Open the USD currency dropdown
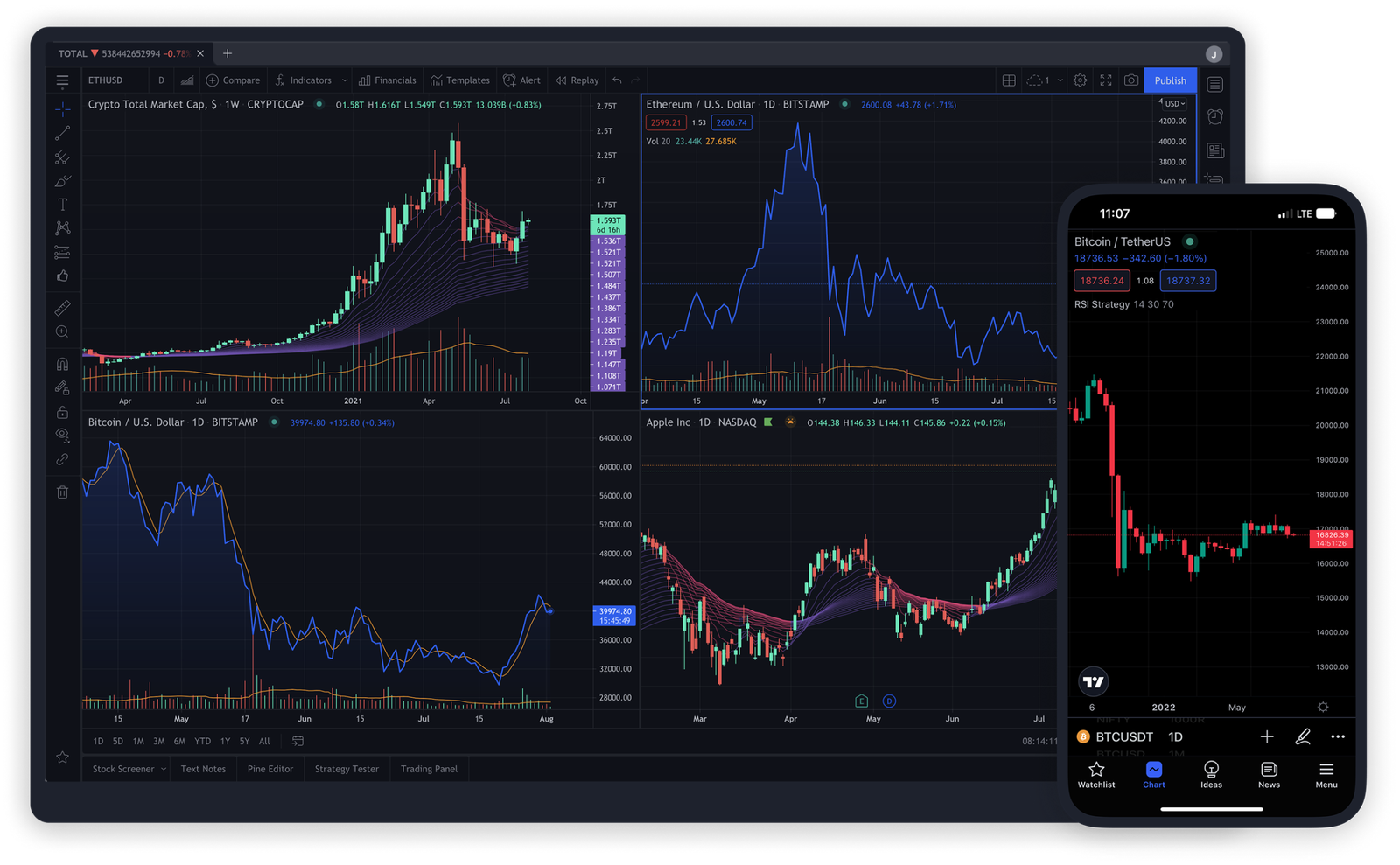1400x865 pixels. (x=1174, y=103)
